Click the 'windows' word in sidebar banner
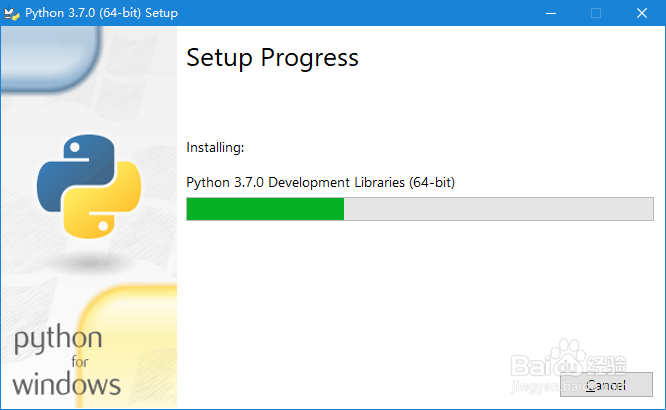Viewport: 666px width, 410px height. [x=66, y=385]
